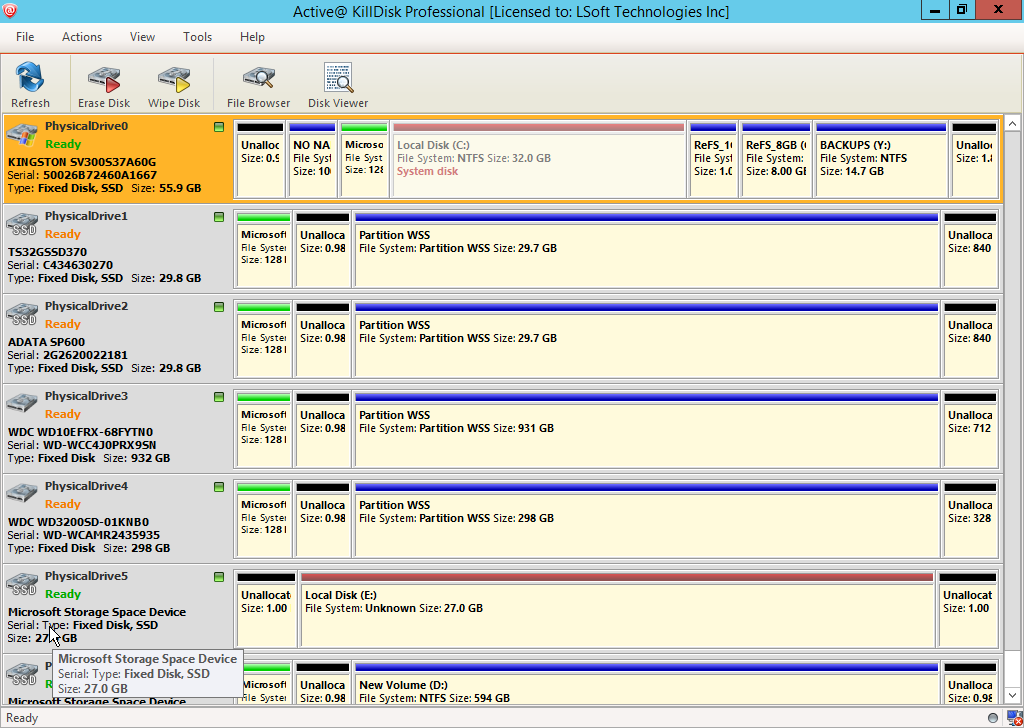Click the red System disk label
Viewport: 1024px width, 728px height.
pyautogui.click(x=427, y=171)
